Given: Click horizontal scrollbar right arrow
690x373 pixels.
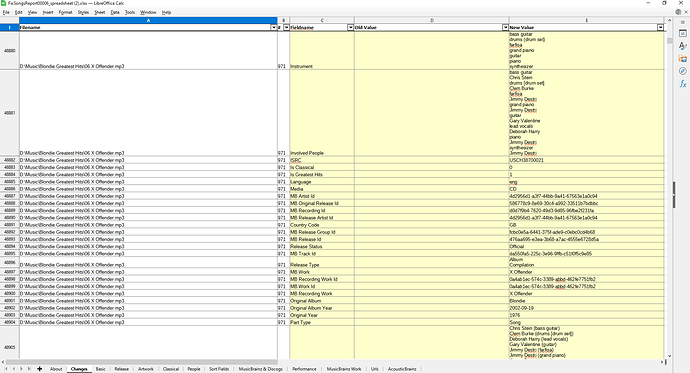Looking at the screenshot, I should (662, 362).
